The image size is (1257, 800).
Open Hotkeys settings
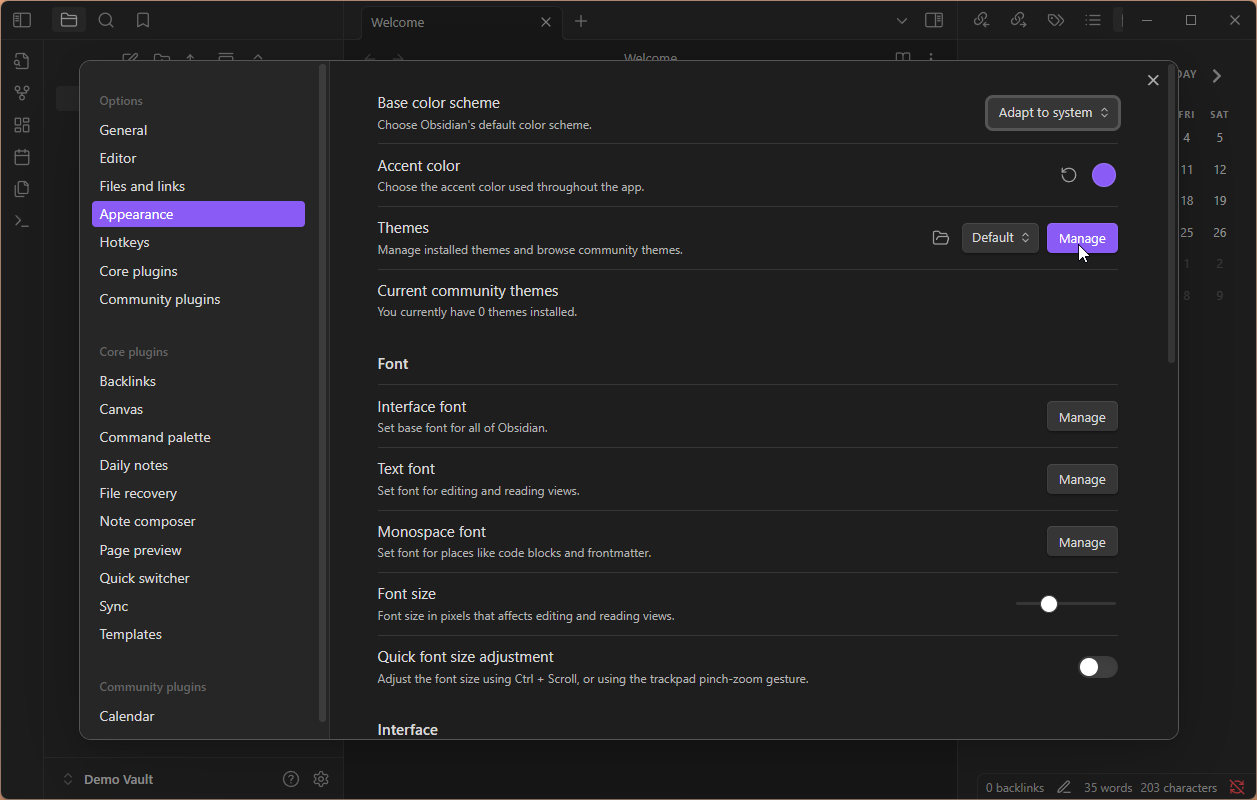click(198, 242)
